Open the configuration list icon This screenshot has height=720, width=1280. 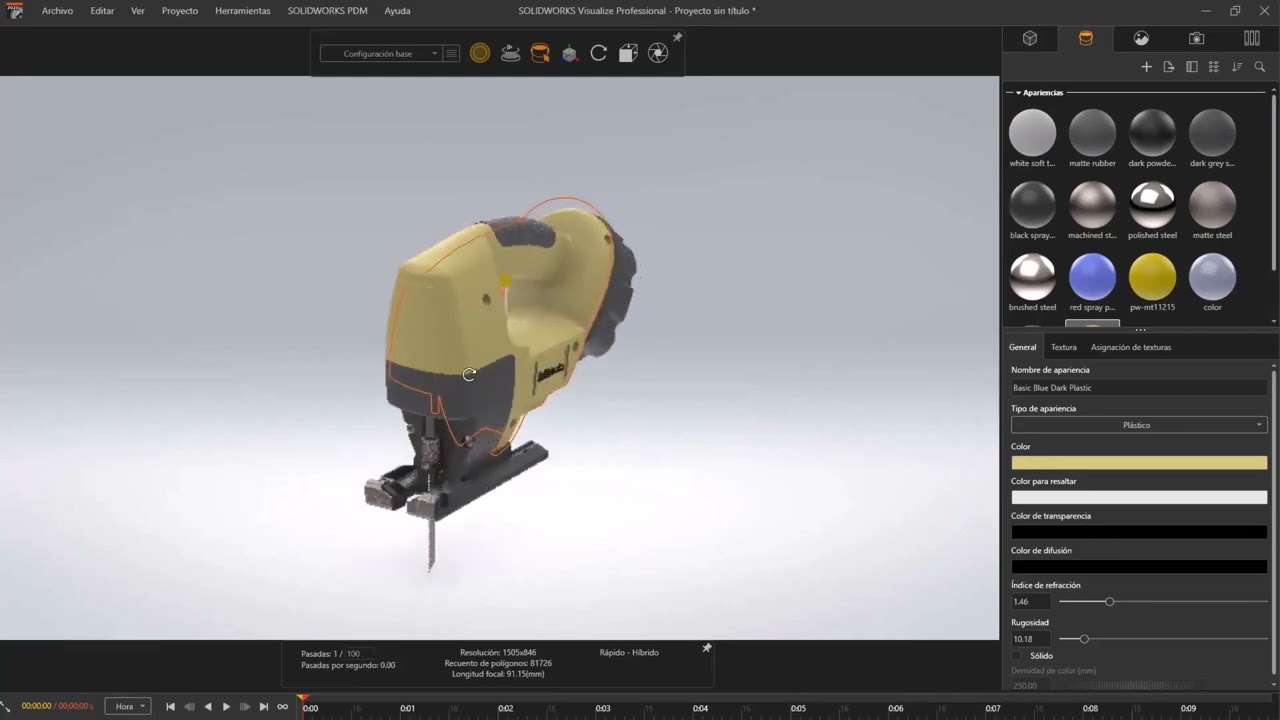(452, 54)
